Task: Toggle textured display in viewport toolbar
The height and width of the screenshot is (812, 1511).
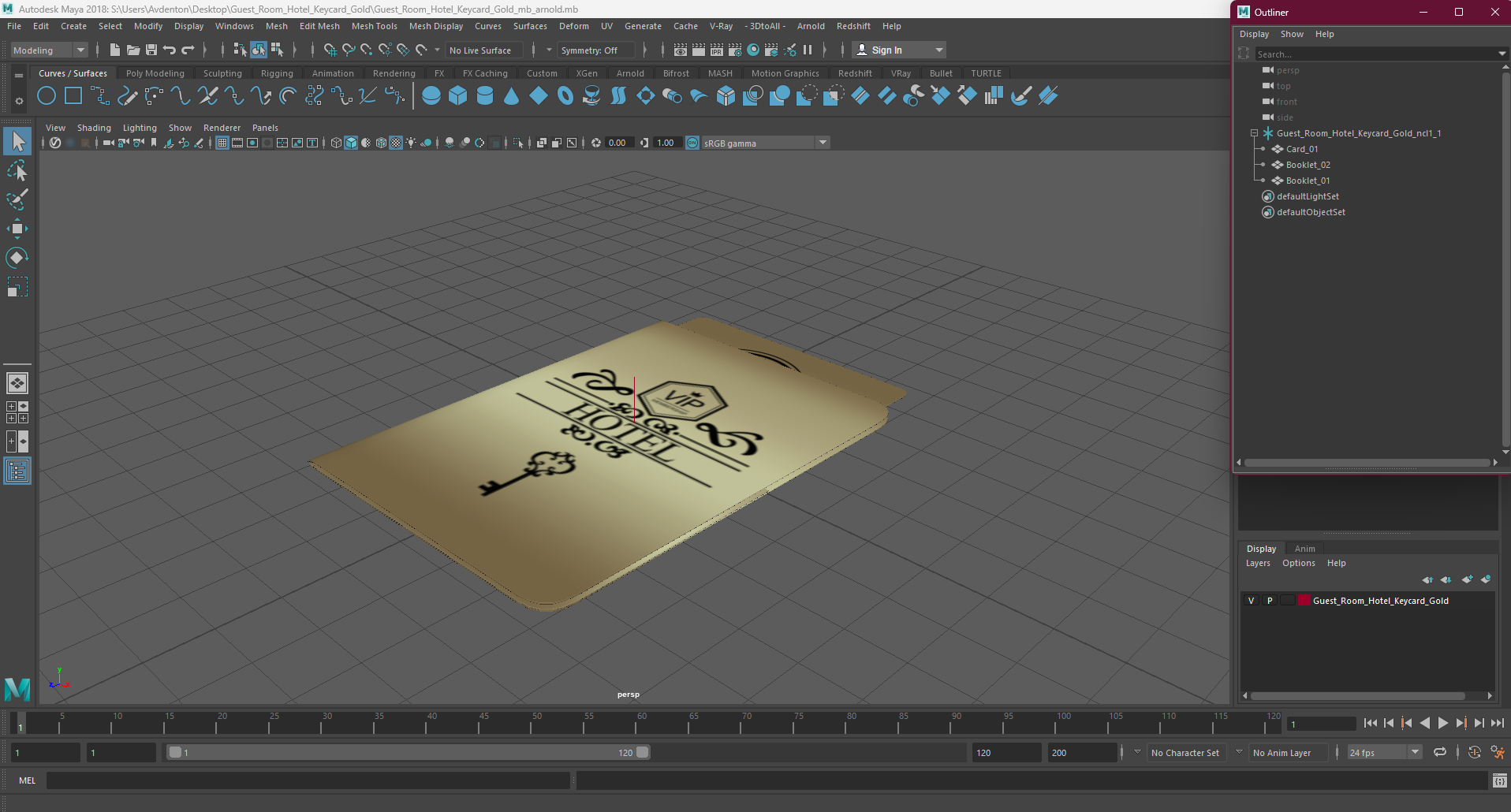Action: 397,143
